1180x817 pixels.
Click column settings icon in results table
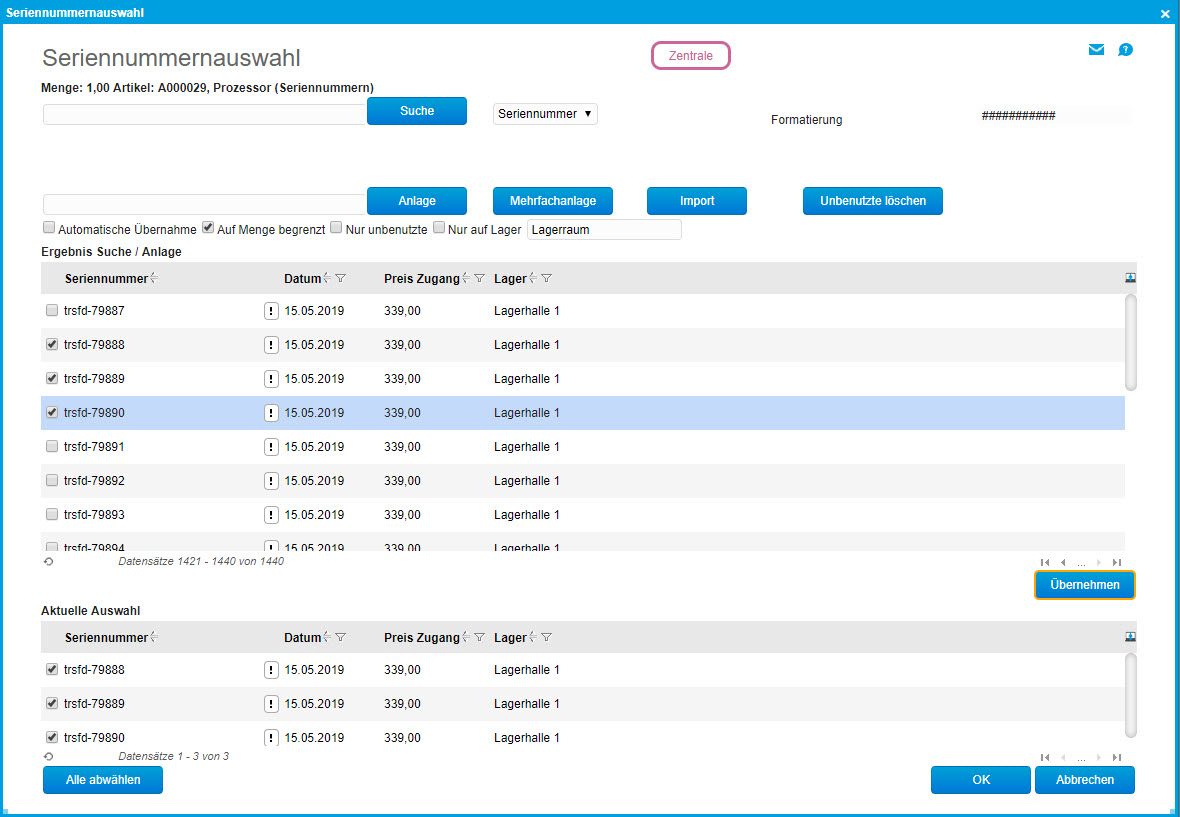(x=1130, y=279)
